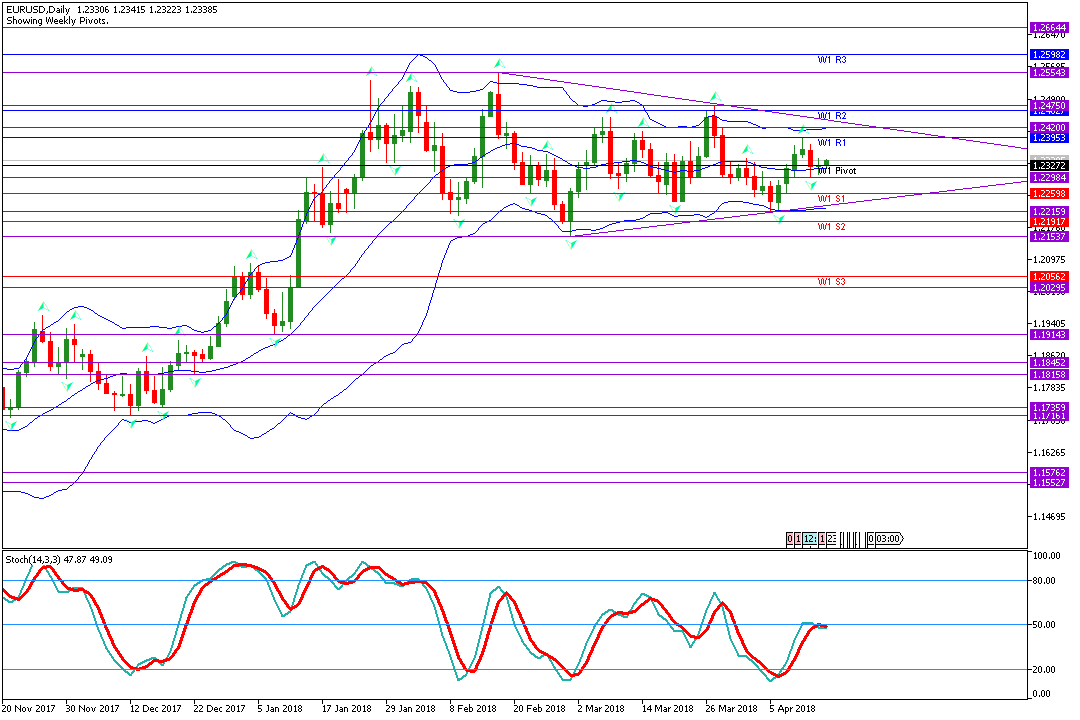Click the 1.18158 price tag
This screenshot has width=1080, height=720.
point(1049,375)
